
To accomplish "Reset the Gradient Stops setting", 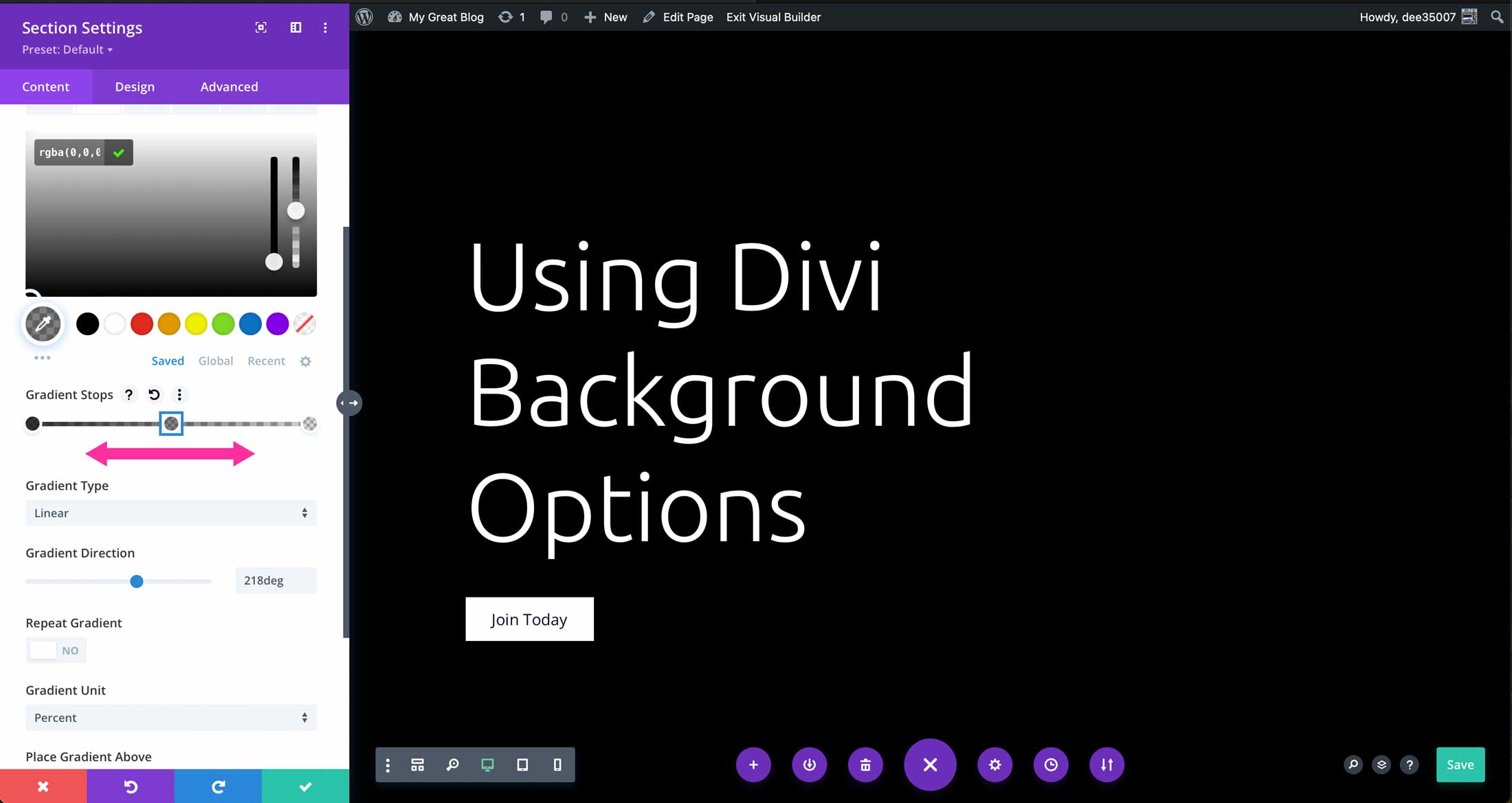I will [x=154, y=394].
